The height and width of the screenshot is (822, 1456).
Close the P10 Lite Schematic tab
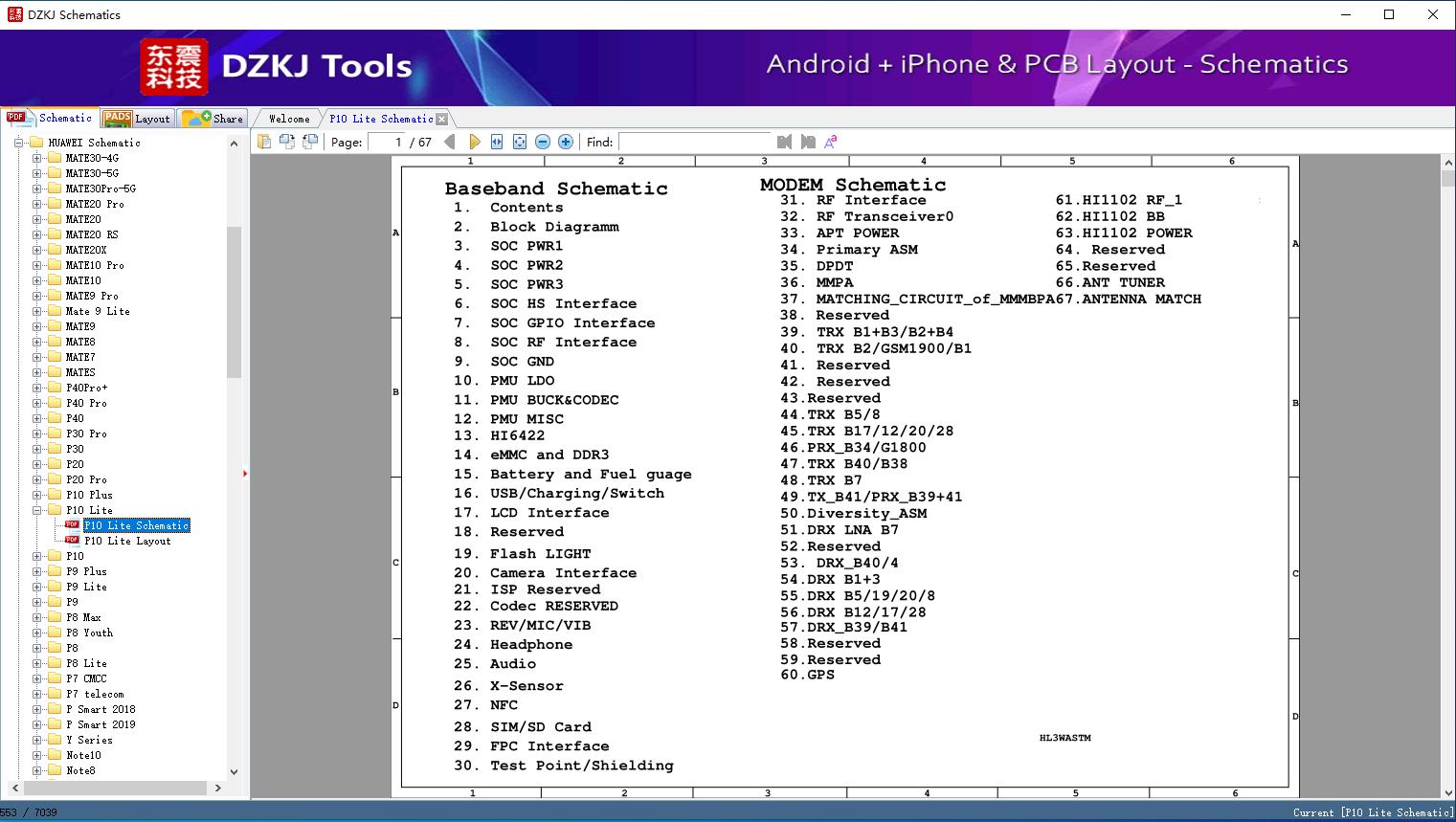coord(441,119)
